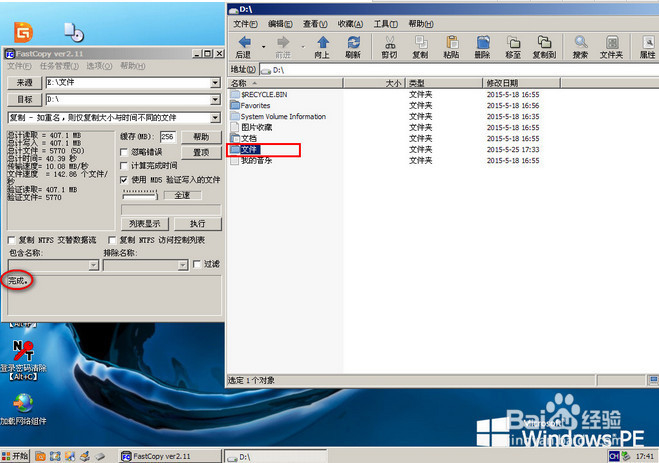The image size is (659, 463).
Task: Click the FastCopy Help button
Action: [201, 137]
